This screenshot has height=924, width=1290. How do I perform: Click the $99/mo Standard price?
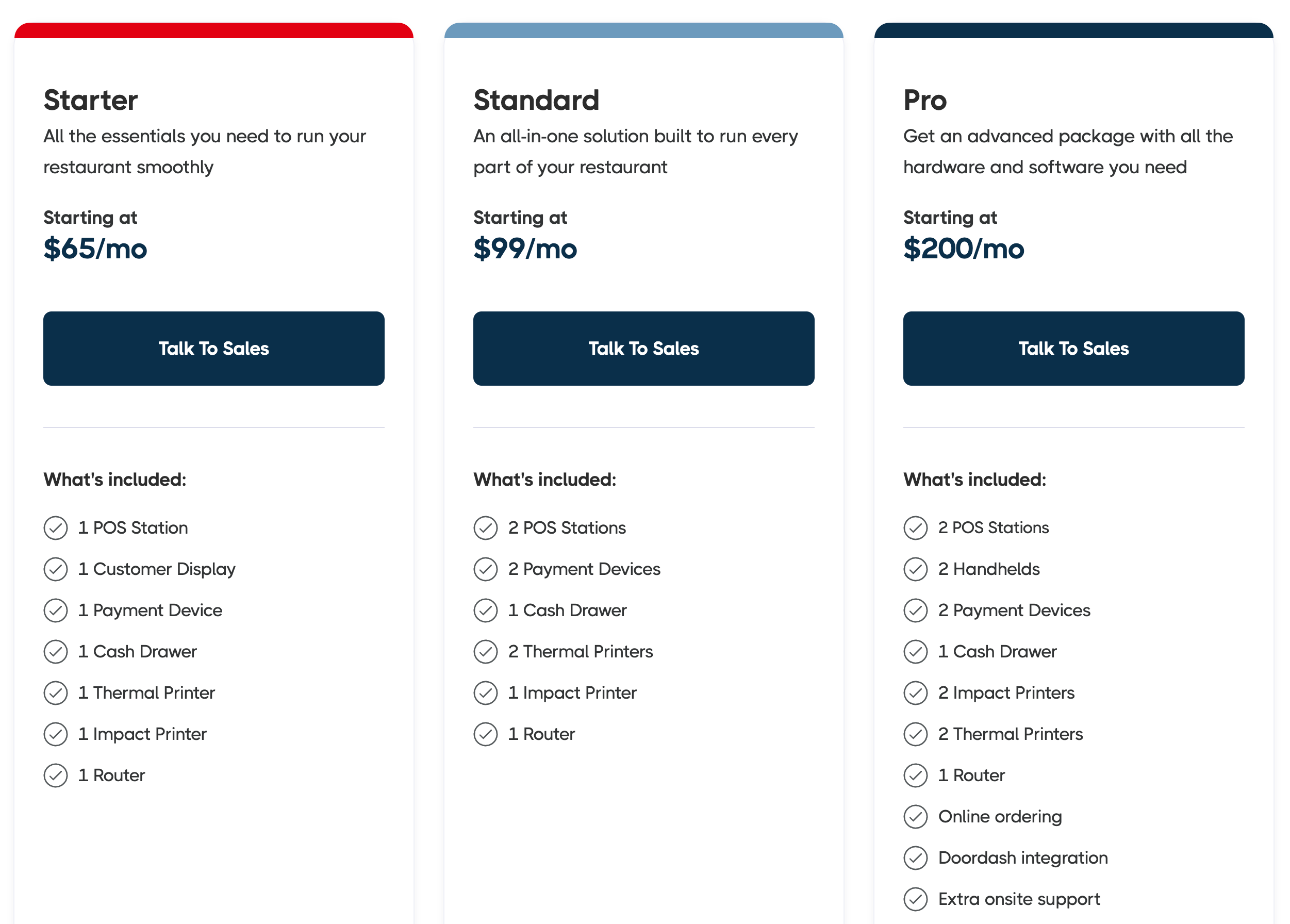525,249
